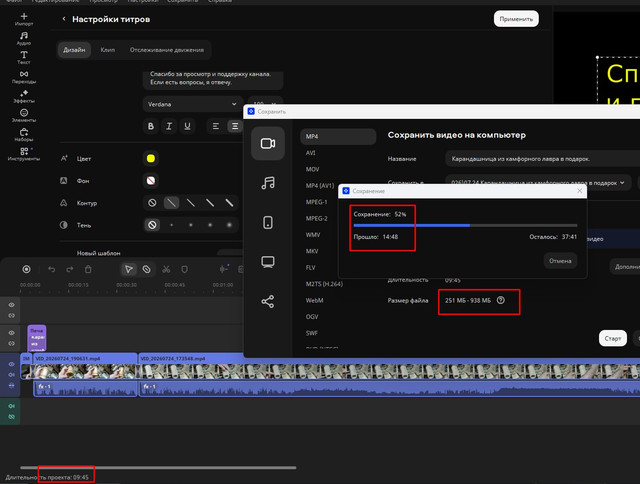Open the Фон background color swatch
The height and width of the screenshot is (484, 640).
[151, 180]
